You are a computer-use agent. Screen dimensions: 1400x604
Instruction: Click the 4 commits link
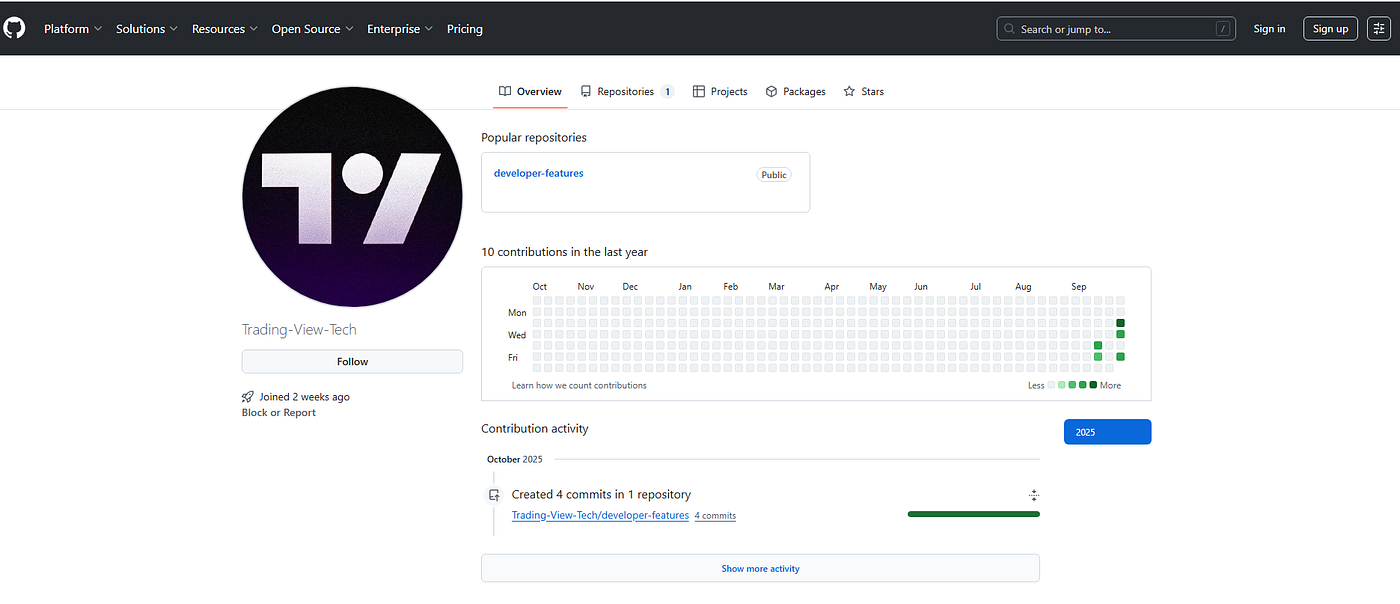coord(715,516)
